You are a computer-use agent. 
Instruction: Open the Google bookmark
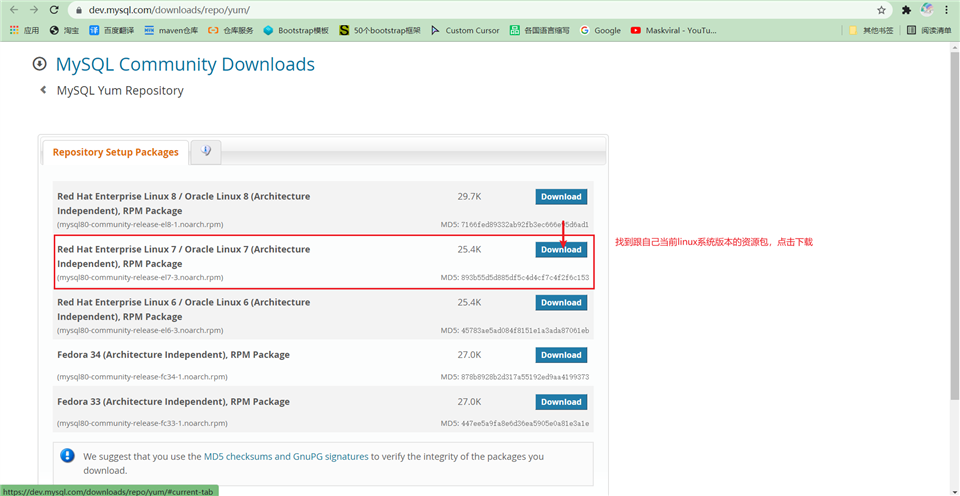point(601,30)
